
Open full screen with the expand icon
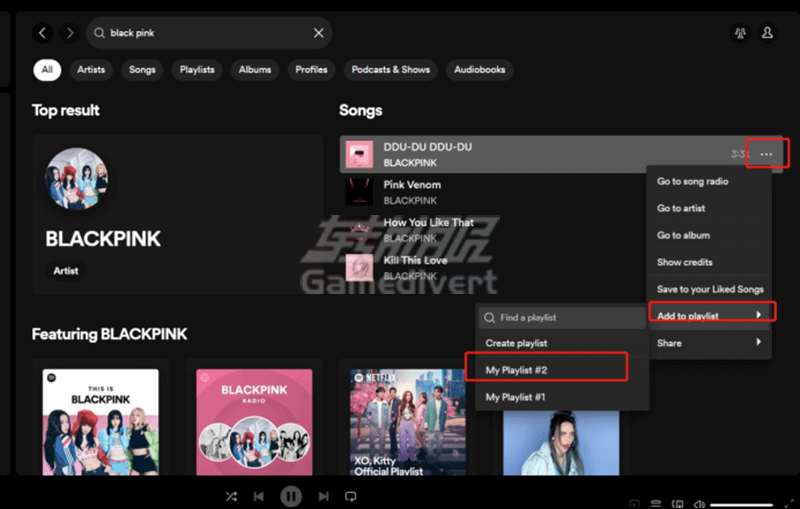coord(788,504)
